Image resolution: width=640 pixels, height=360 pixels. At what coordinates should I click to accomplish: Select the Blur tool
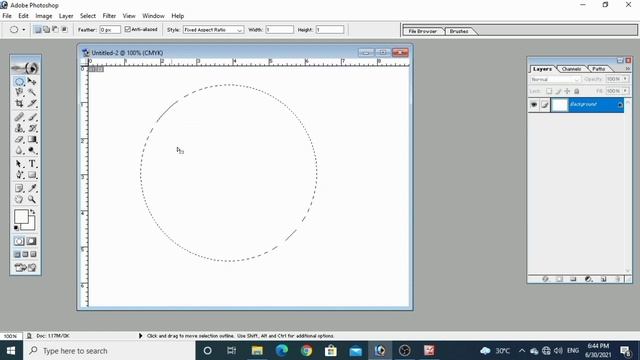click(x=19, y=151)
